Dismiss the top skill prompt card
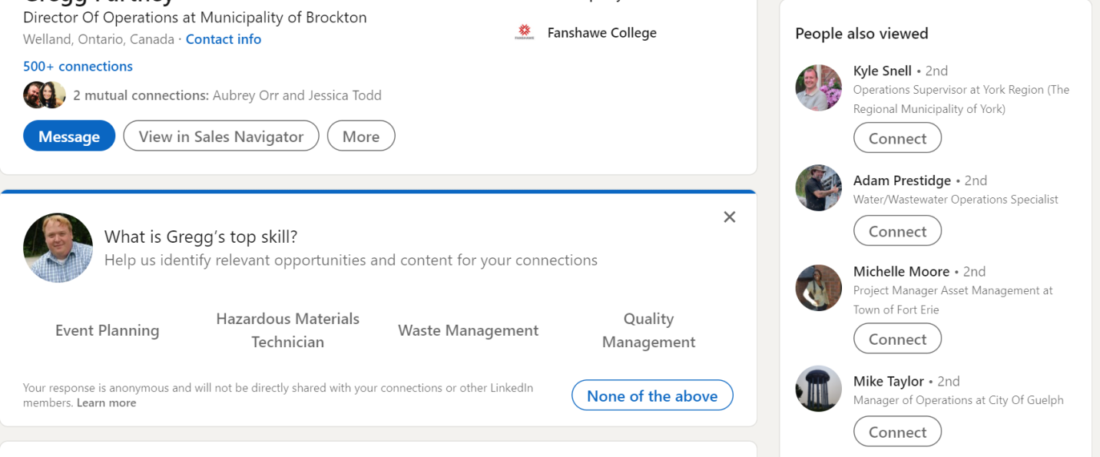The image size is (1100, 457). pyautogui.click(x=729, y=217)
